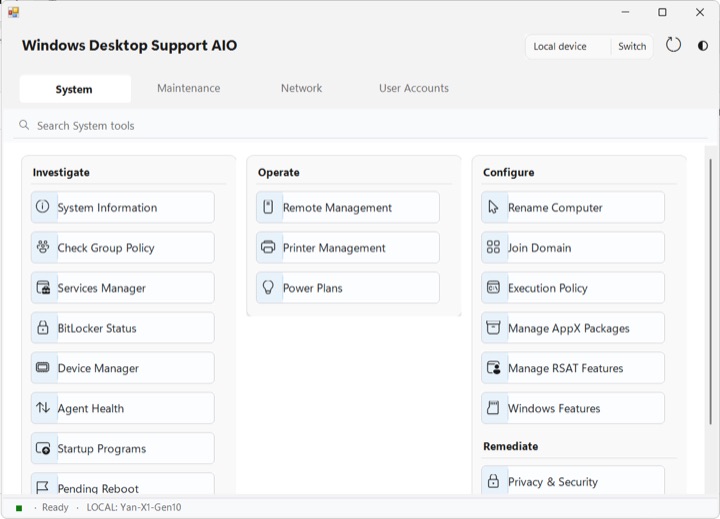The height and width of the screenshot is (519, 720).
Task: Open Windows Features tool
Action: tap(573, 408)
